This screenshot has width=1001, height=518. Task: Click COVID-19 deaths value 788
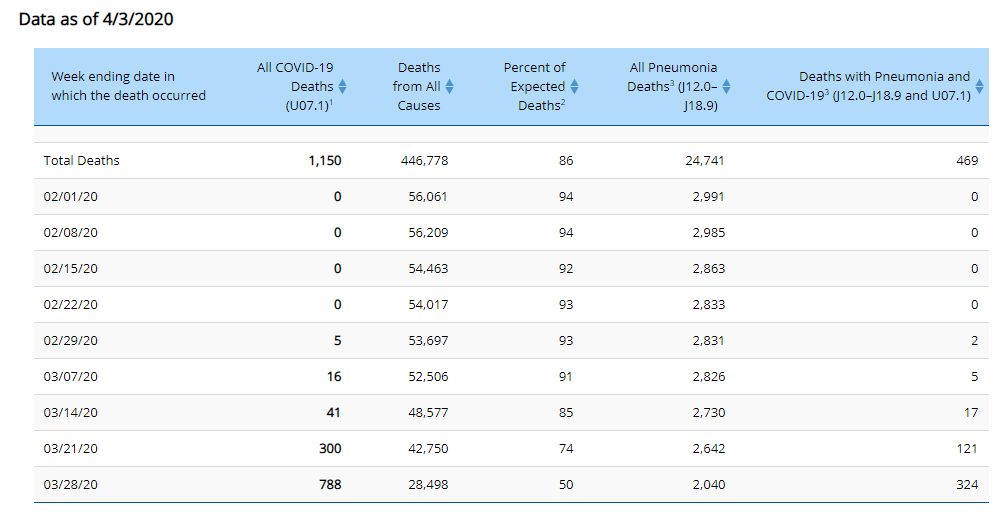tap(330, 484)
